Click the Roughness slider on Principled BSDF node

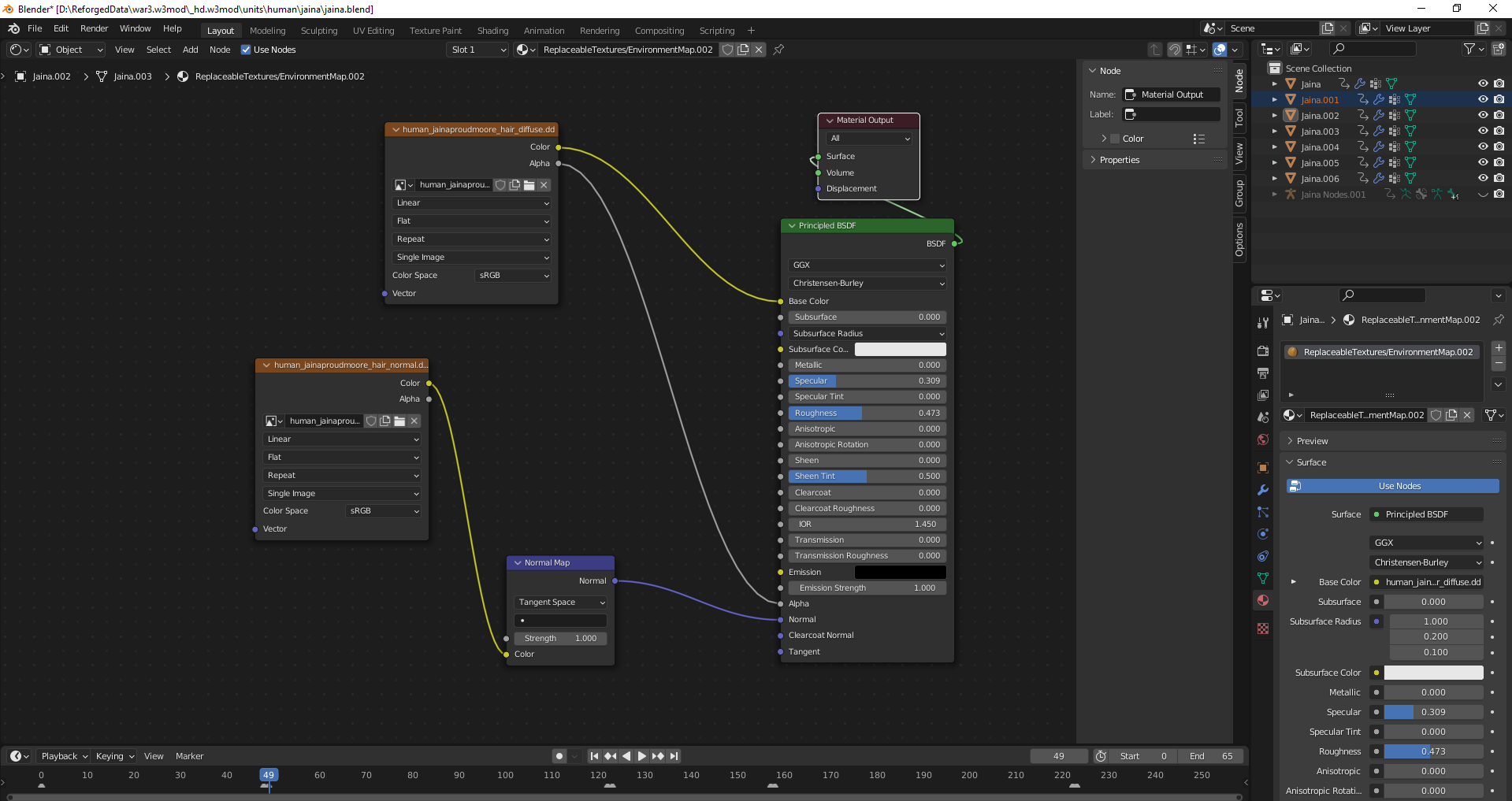point(867,413)
